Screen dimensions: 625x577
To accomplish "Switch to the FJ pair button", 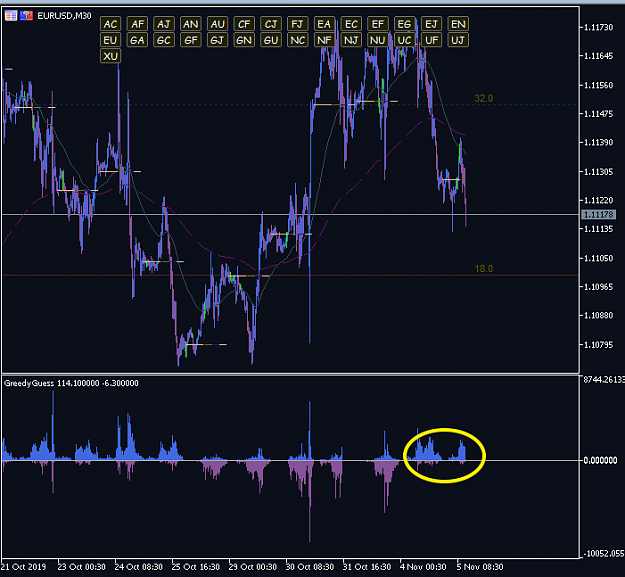I will (x=297, y=24).
